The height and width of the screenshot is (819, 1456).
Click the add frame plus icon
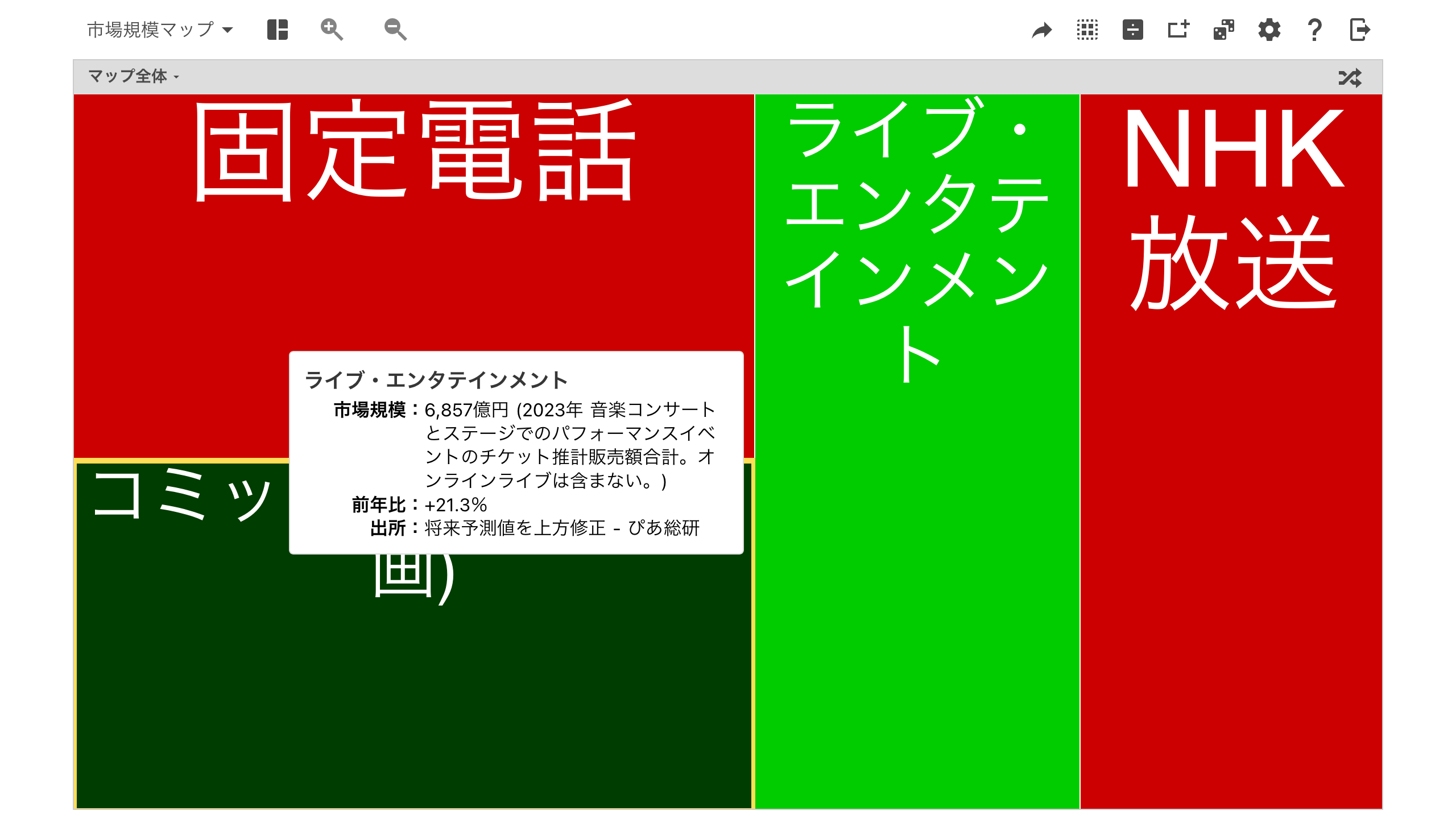click(1178, 30)
